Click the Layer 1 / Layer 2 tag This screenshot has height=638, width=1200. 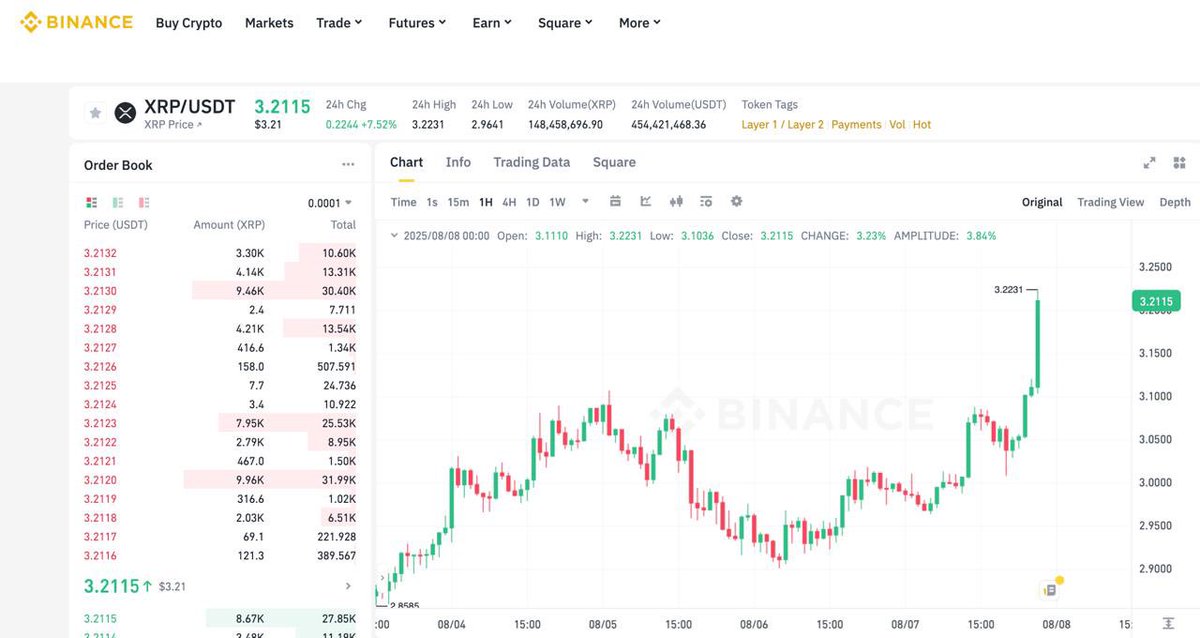tap(783, 125)
